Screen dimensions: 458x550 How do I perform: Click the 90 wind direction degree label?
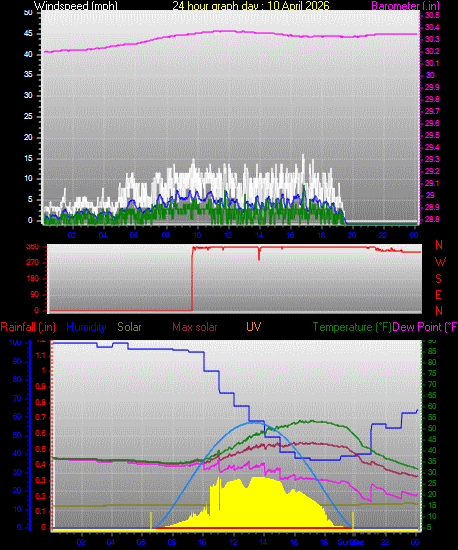(35, 295)
